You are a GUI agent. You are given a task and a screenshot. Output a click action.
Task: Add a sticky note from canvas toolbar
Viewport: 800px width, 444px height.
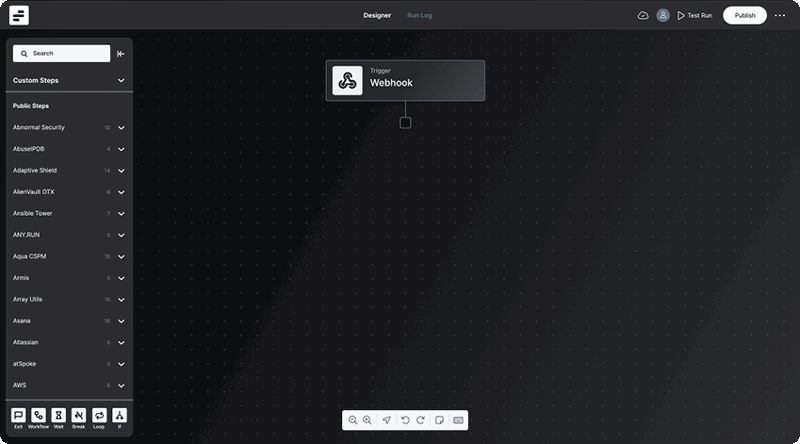[x=439, y=420]
